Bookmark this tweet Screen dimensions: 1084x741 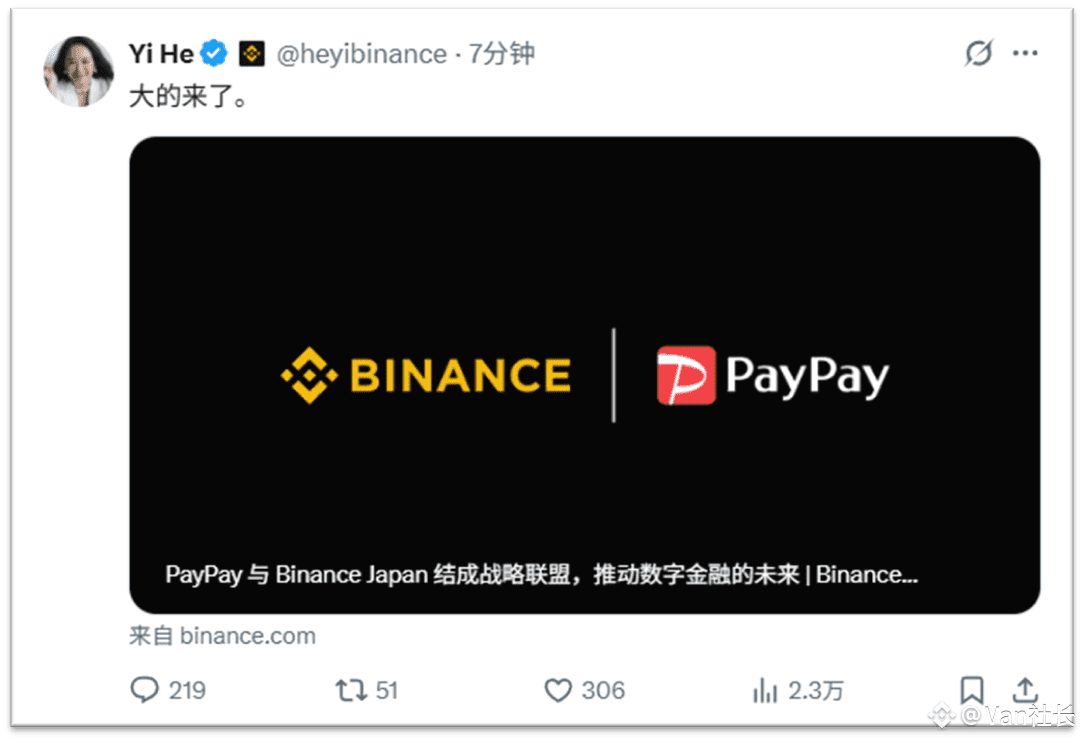[x=972, y=690]
